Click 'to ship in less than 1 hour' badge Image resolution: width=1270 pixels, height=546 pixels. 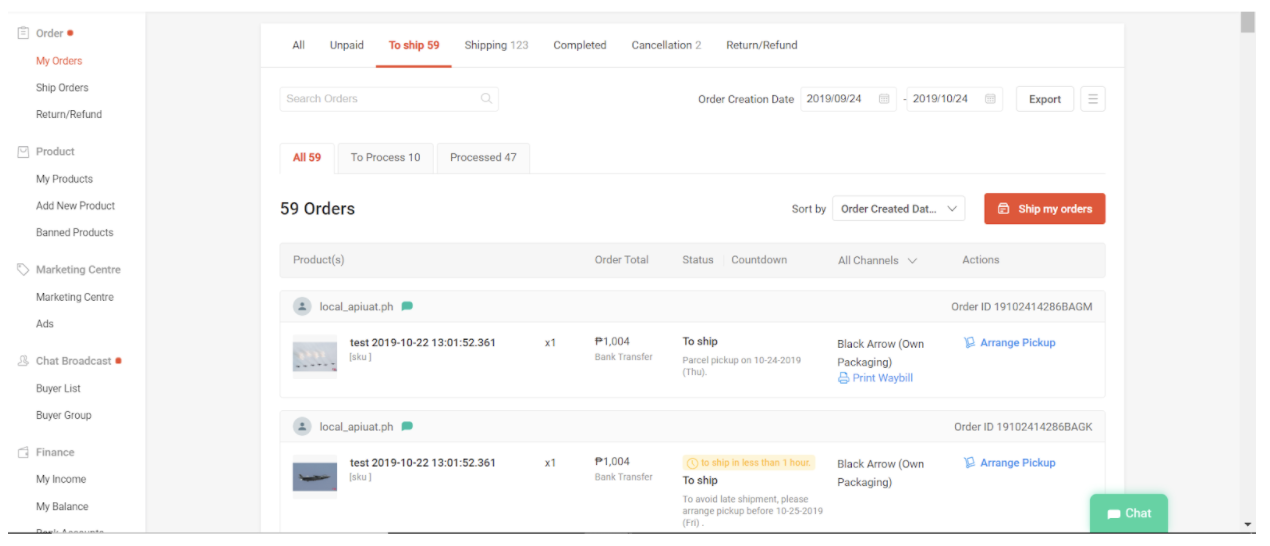tap(749, 463)
